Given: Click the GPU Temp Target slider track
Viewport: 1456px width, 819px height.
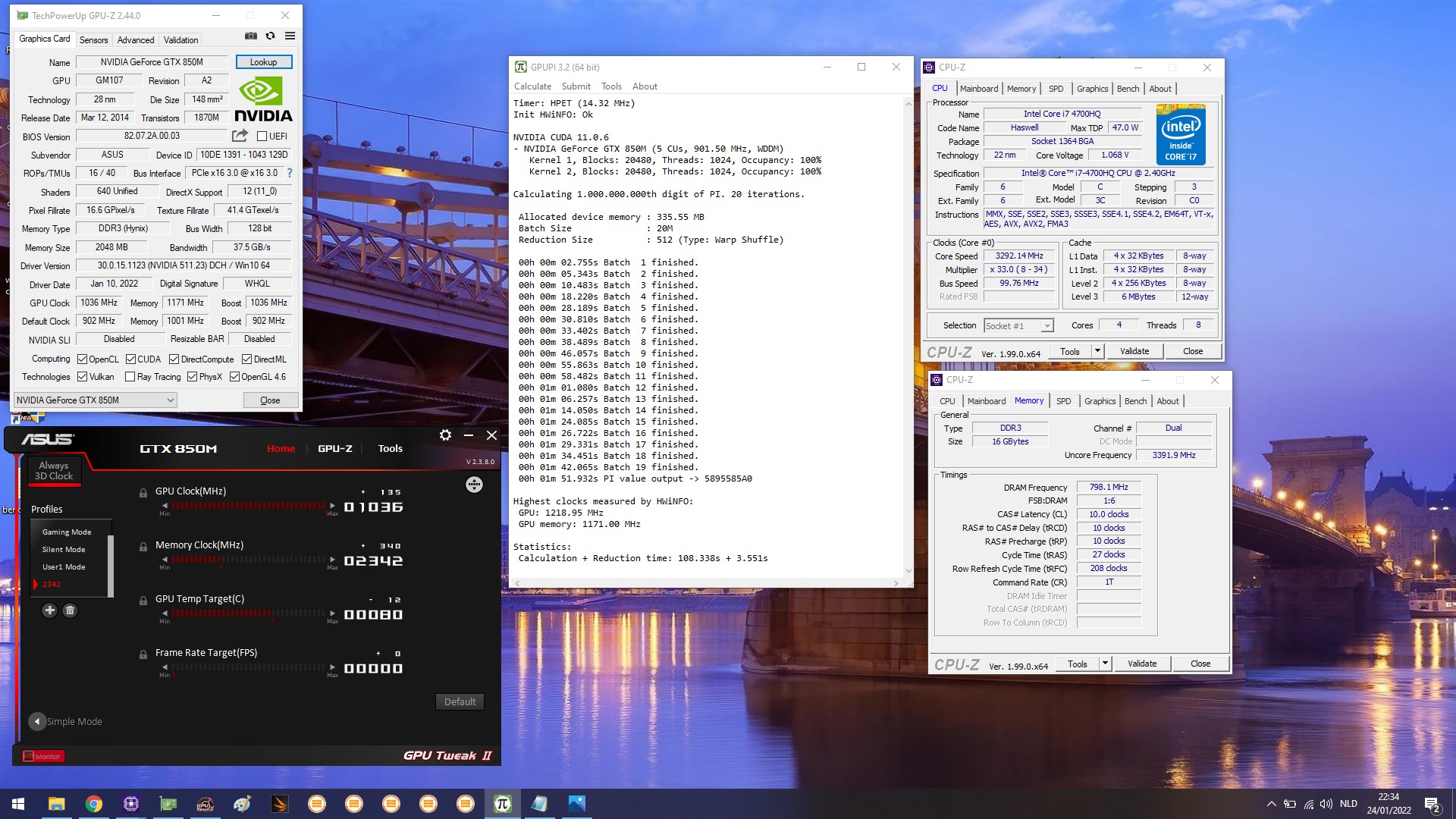Looking at the screenshot, I should (x=249, y=613).
